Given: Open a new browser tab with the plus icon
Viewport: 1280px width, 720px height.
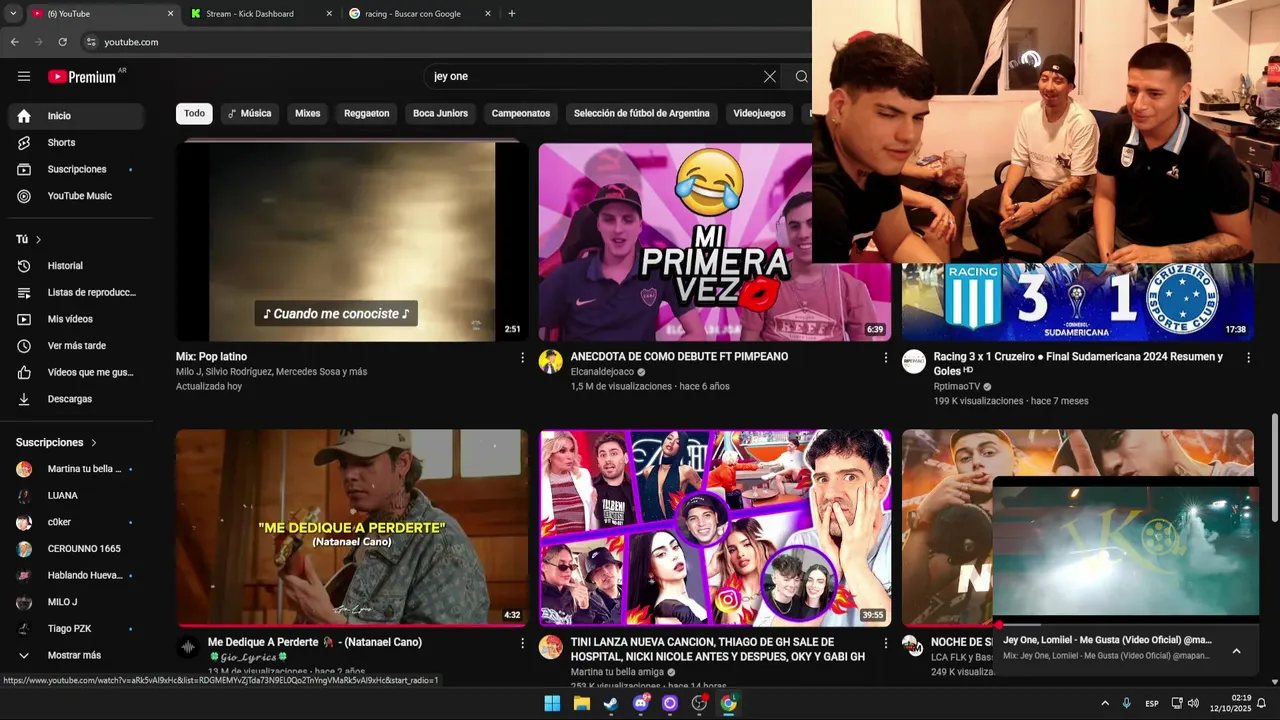Looking at the screenshot, I should (512, 14).
